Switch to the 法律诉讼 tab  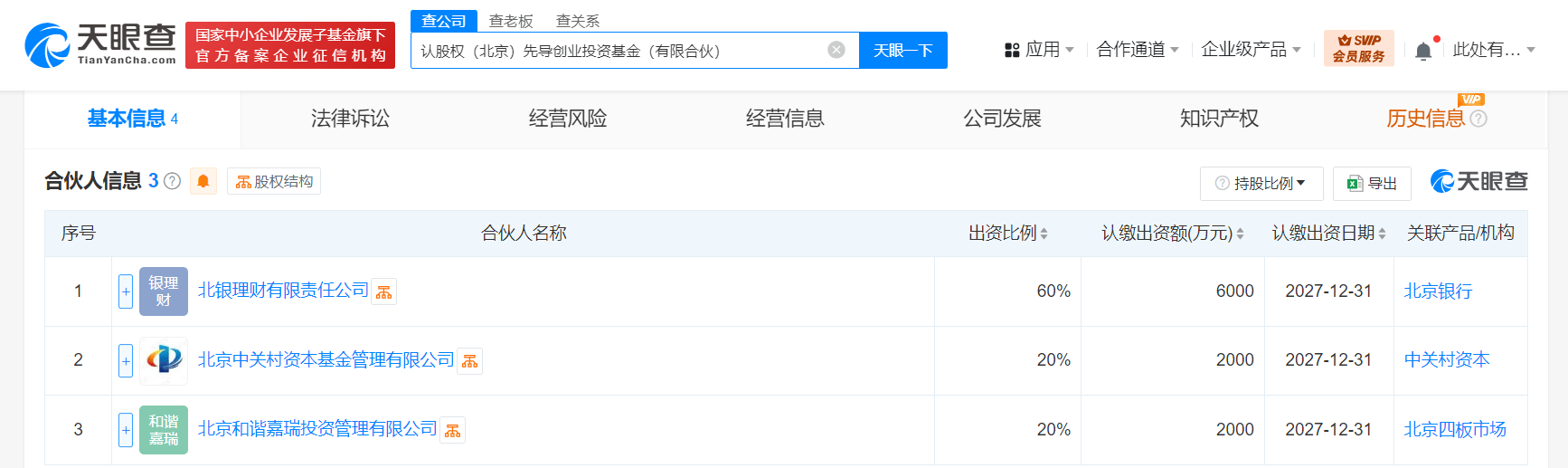pyautogui.click(x=350, y=119)
